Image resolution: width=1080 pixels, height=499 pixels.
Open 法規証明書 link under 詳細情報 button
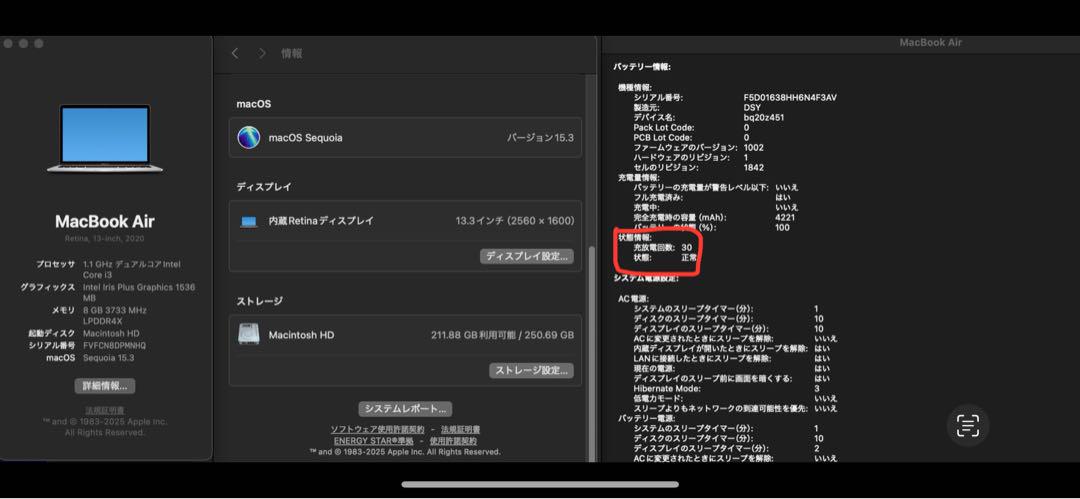pos(105,410)
